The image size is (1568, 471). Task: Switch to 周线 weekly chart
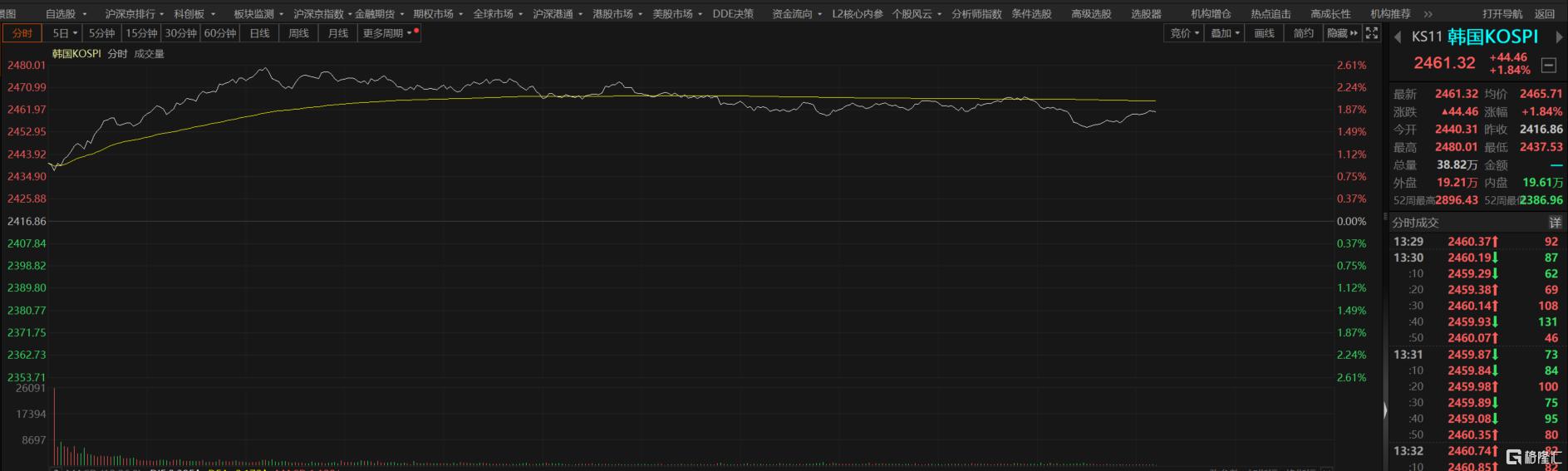[x=298, y=33]
